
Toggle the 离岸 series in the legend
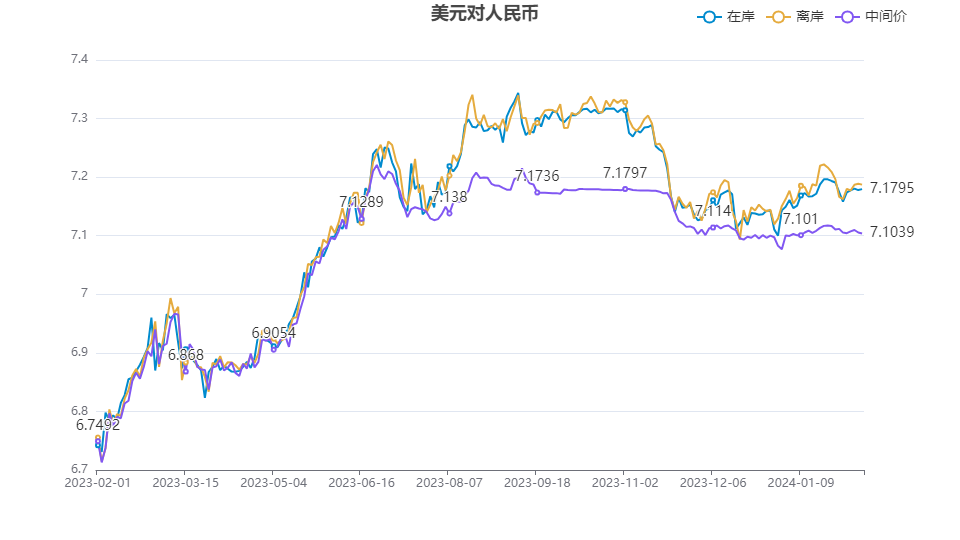(x=796, y=16)
